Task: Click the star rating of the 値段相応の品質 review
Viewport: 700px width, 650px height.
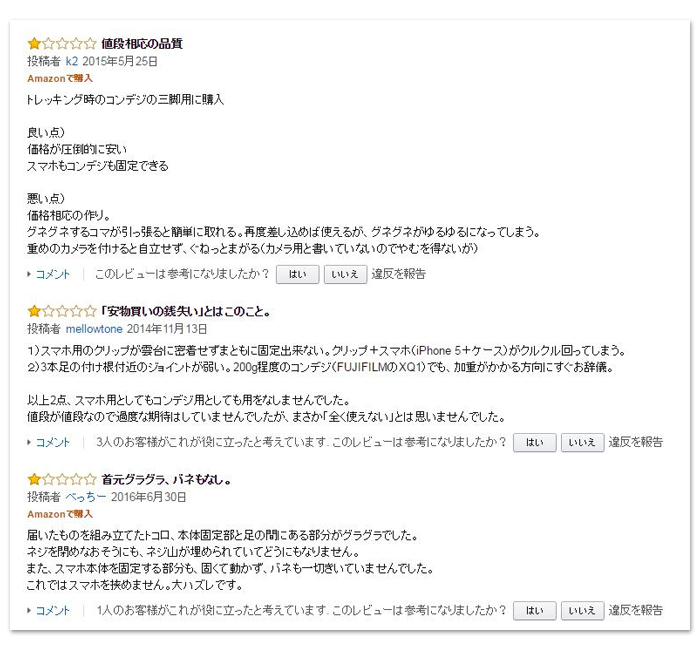Action: point(61,44)
